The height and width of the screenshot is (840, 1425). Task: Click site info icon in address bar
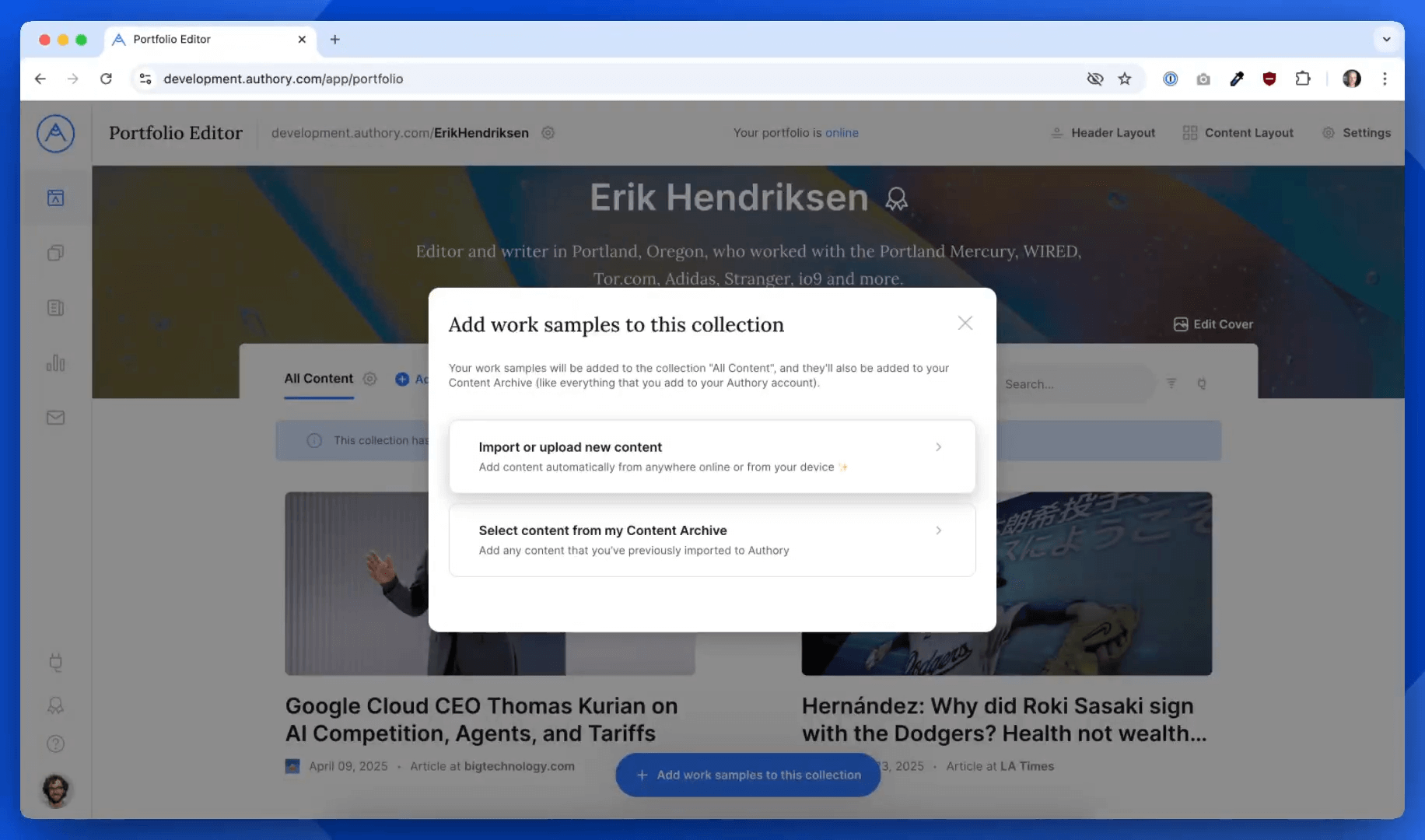[x=145, y=79]
